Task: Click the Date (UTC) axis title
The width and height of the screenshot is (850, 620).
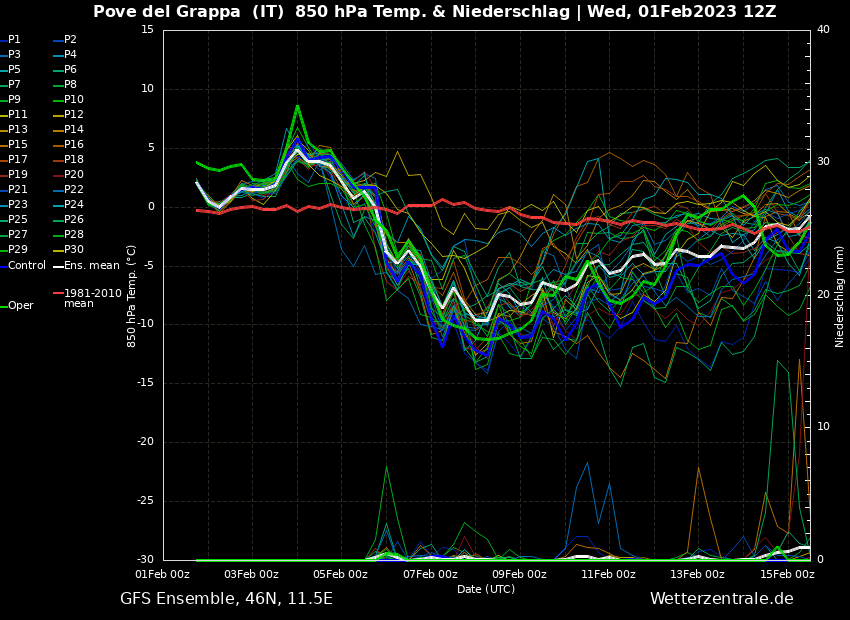Action: [486, 589]
